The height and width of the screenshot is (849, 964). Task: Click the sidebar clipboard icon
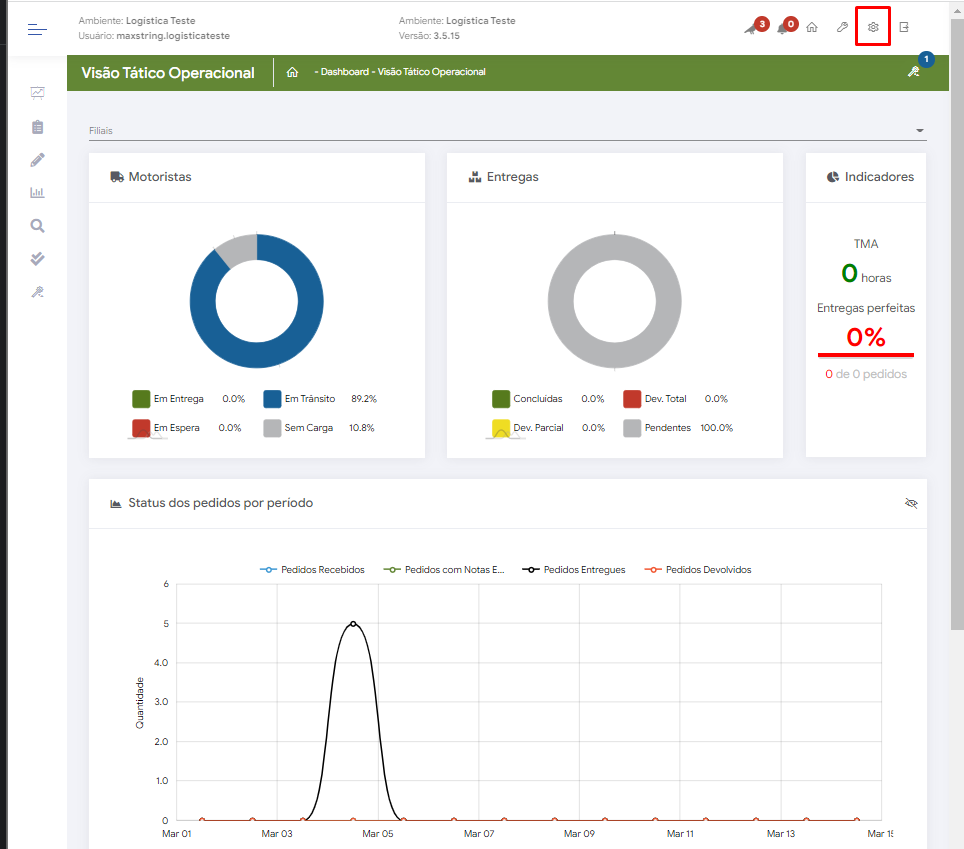(37, 126)
